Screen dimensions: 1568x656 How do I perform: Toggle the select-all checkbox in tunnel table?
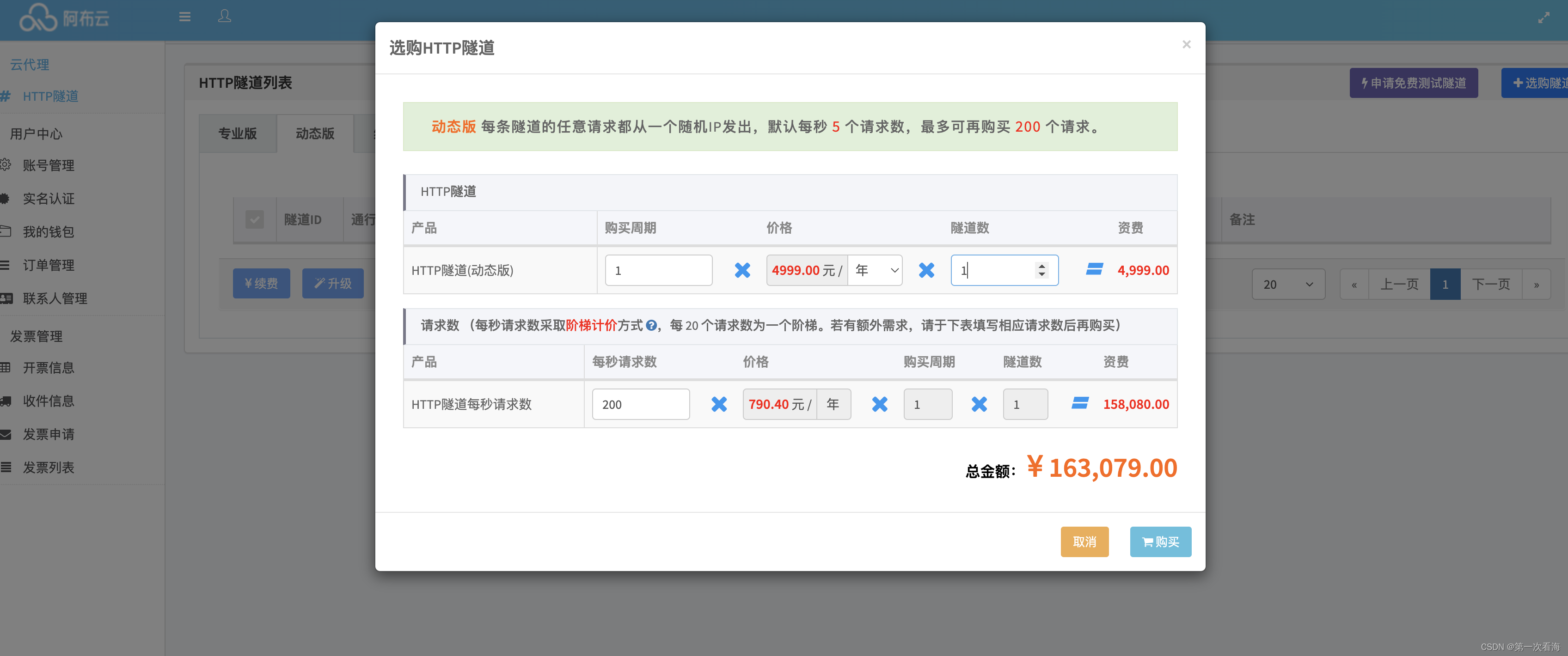point(254,219)
